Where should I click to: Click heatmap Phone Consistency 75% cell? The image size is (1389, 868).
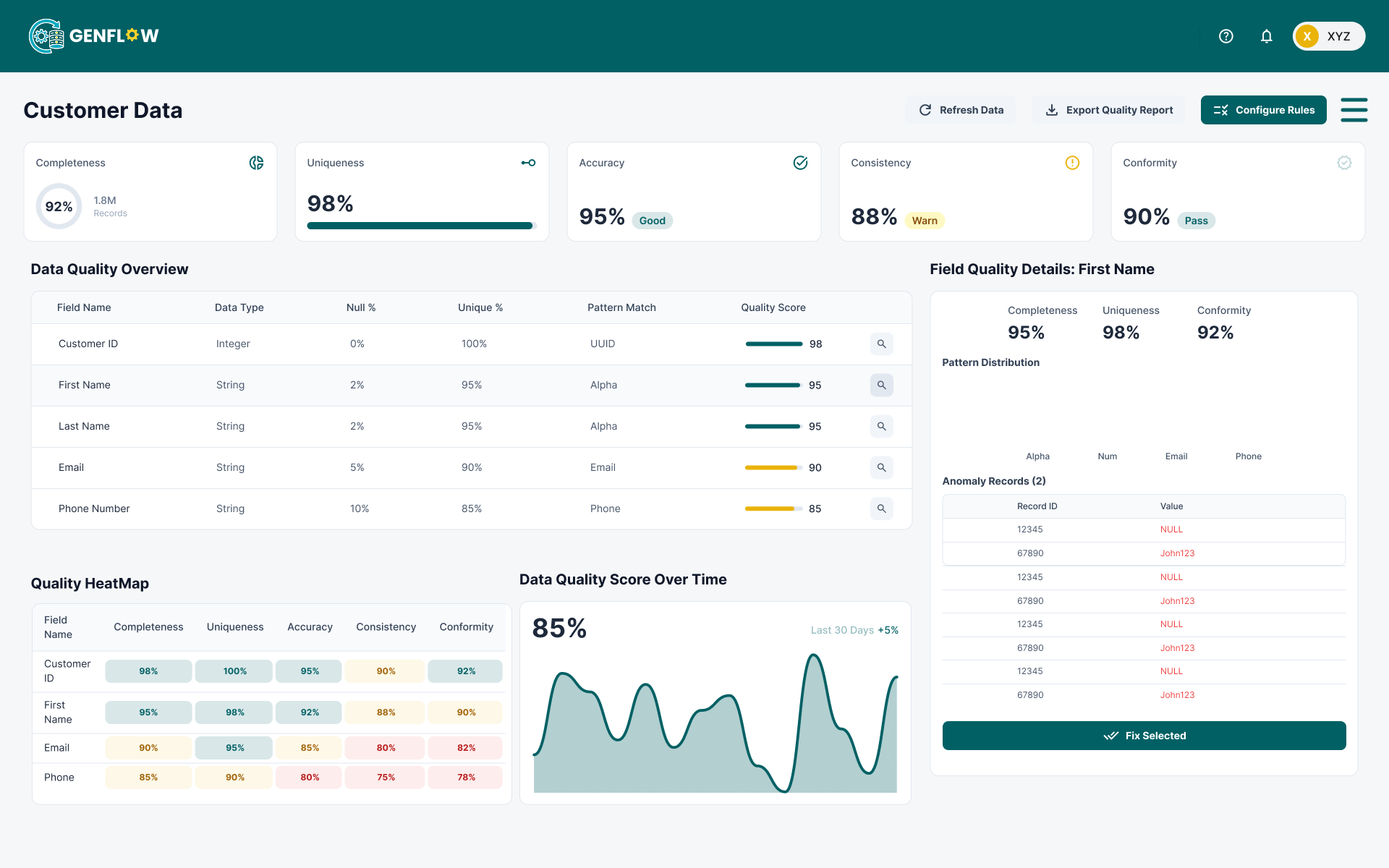(386, 778)
